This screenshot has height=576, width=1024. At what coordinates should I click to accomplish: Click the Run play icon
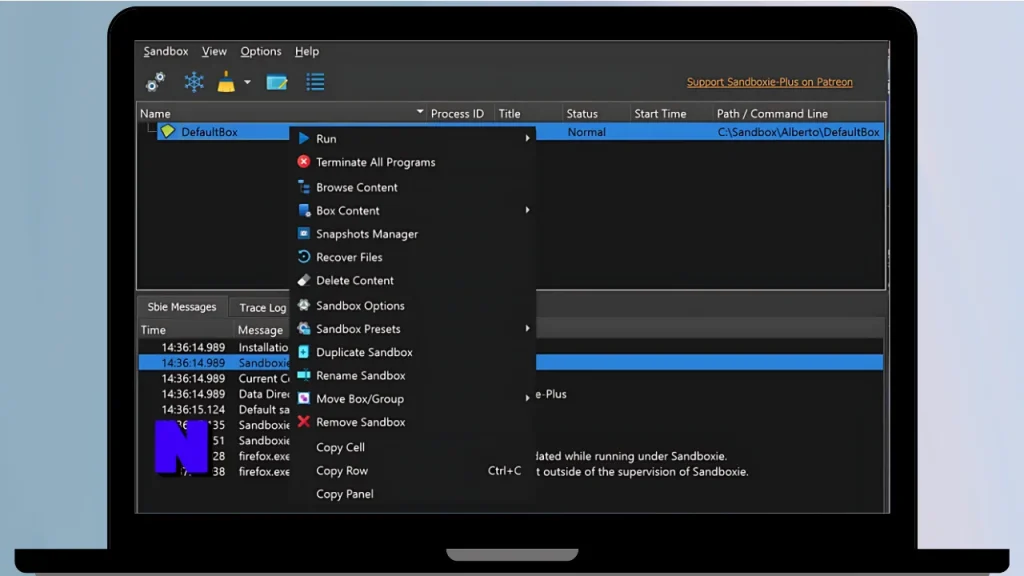tap(304, 138)
